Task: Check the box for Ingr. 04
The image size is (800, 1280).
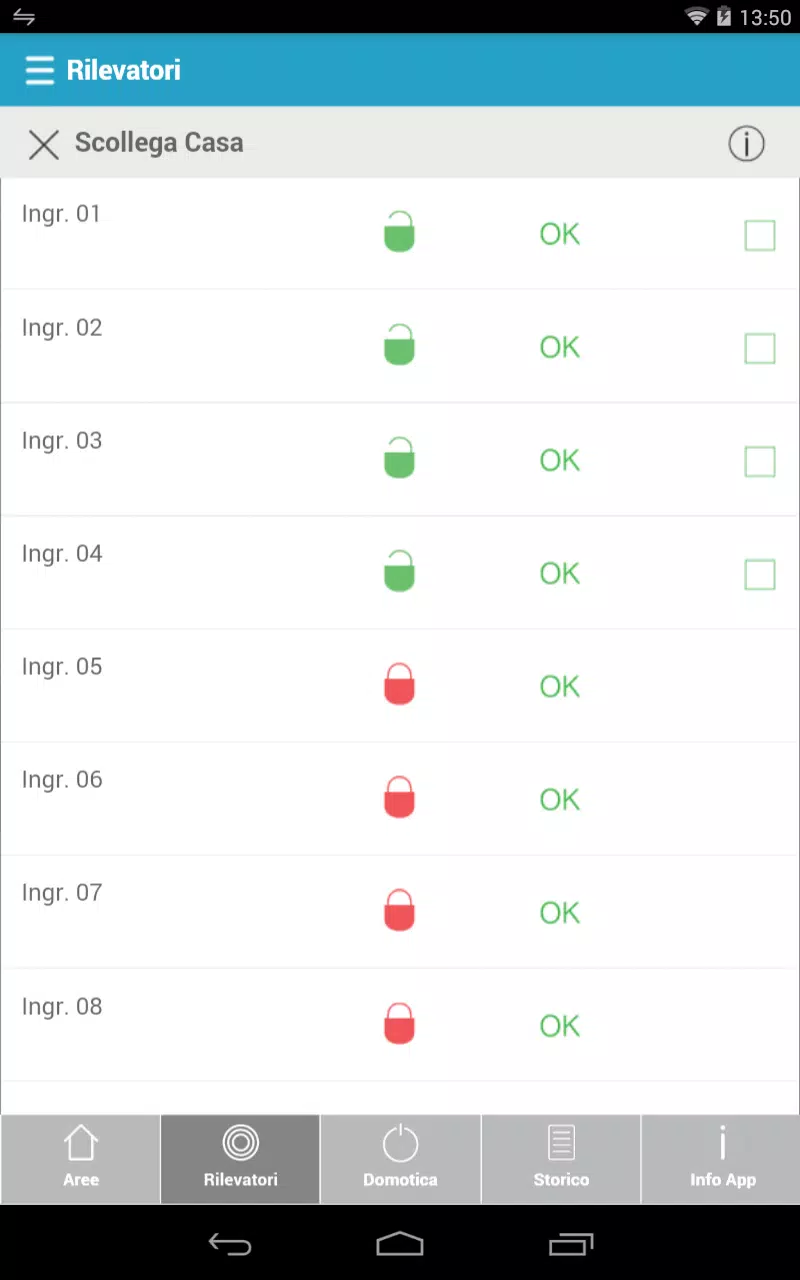Action: (x=760, y=574)
